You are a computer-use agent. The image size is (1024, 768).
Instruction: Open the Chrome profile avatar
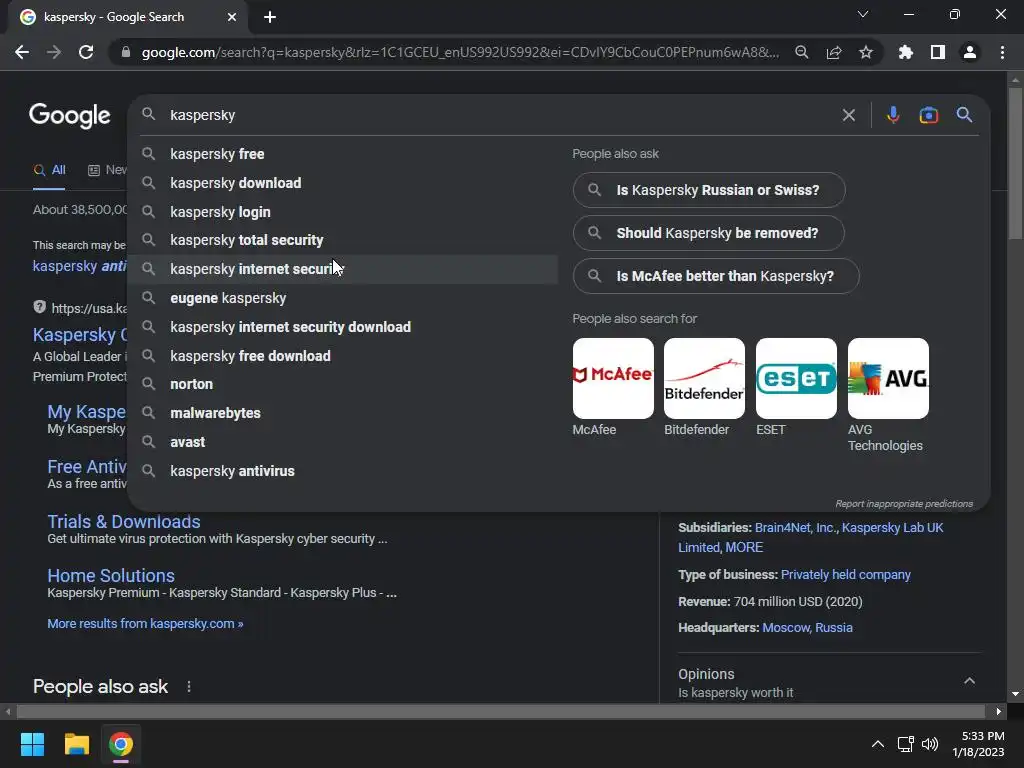(x=970, y=52)
